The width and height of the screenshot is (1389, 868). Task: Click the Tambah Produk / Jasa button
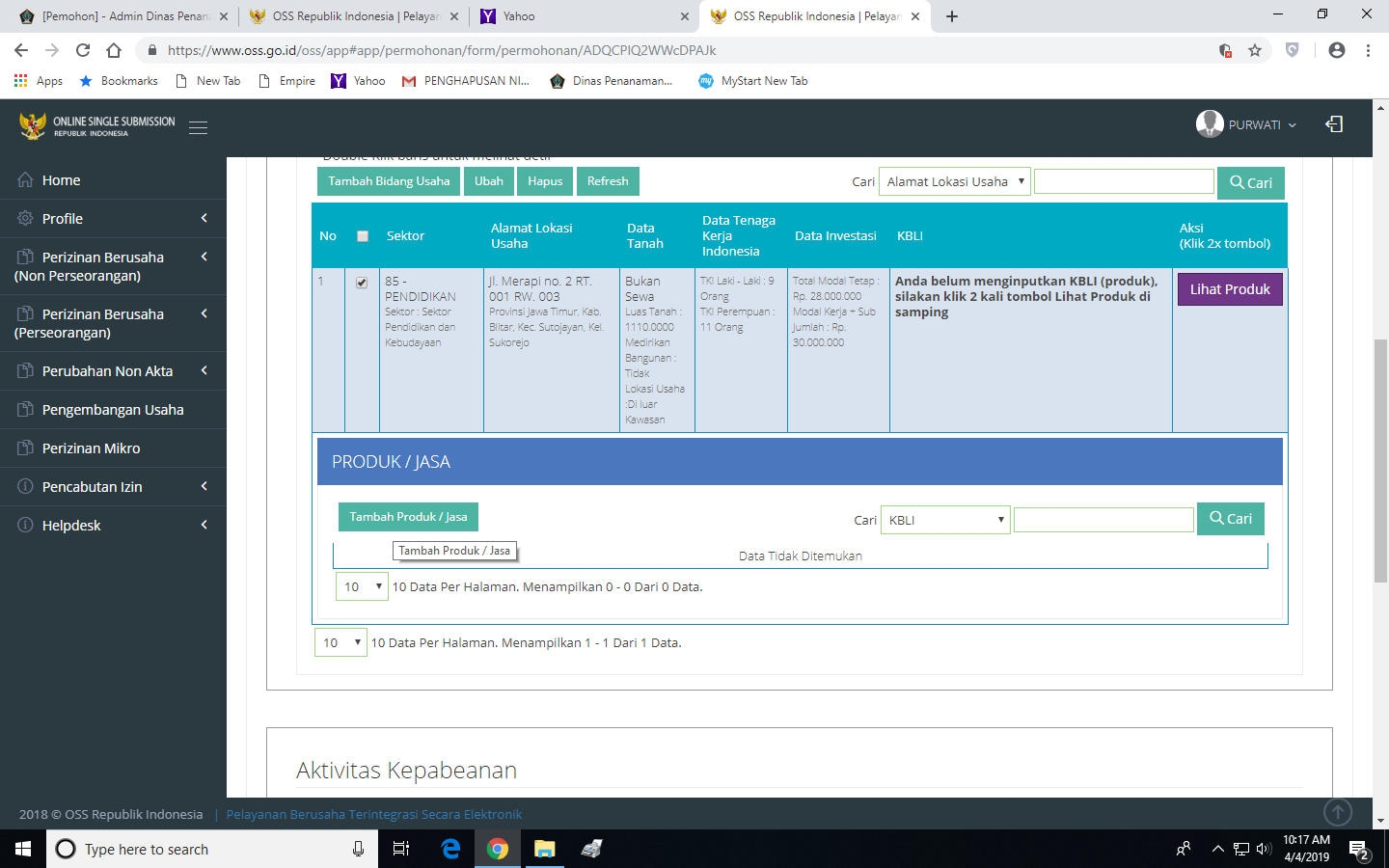[408, 517]
